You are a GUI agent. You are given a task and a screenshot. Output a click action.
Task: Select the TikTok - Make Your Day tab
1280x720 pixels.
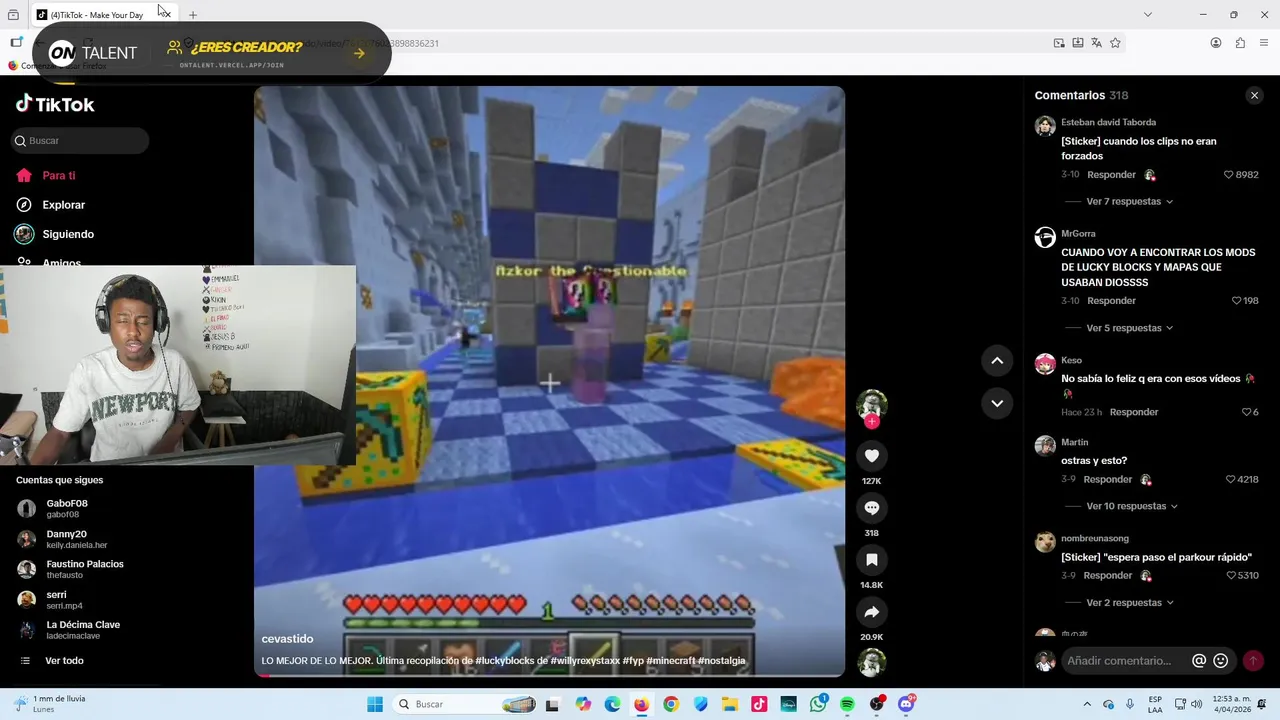point(102,15)
